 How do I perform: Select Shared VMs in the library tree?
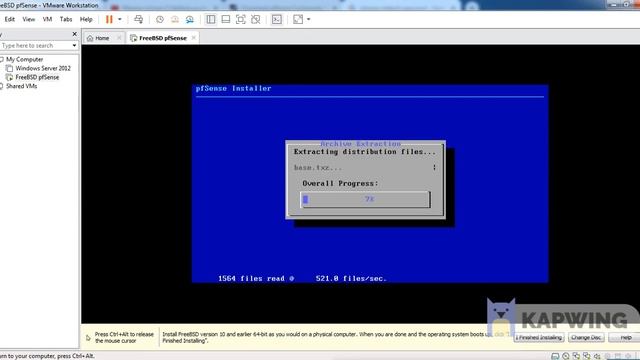(21, 86)
